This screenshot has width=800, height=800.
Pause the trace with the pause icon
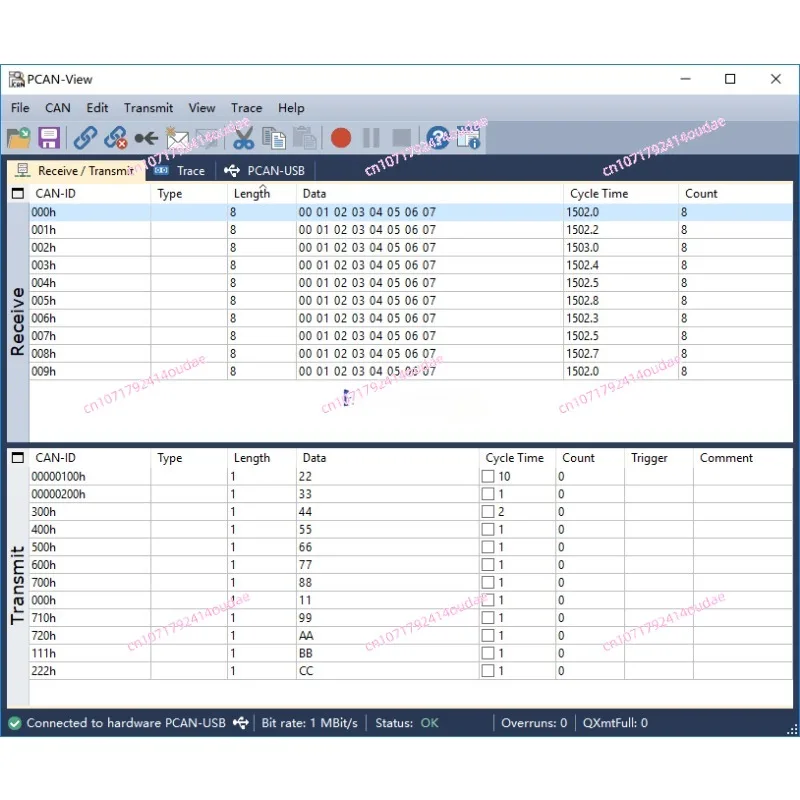tap(371, 138)
